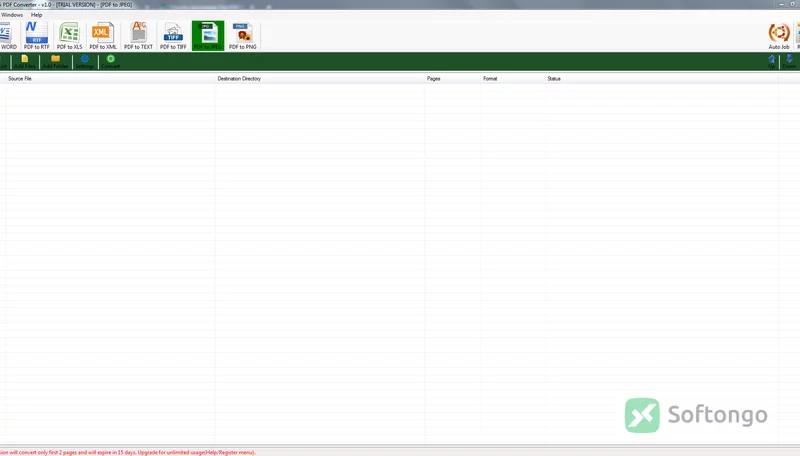This screenshot has height=456, width=800.
Task: Click the Format column header
Action: click(512, 79)
